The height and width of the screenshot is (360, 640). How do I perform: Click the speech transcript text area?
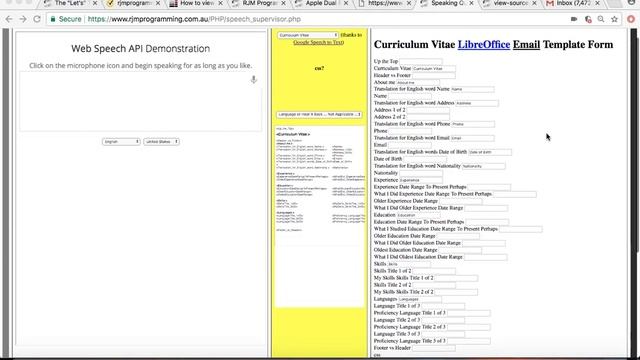coord(140,102)
